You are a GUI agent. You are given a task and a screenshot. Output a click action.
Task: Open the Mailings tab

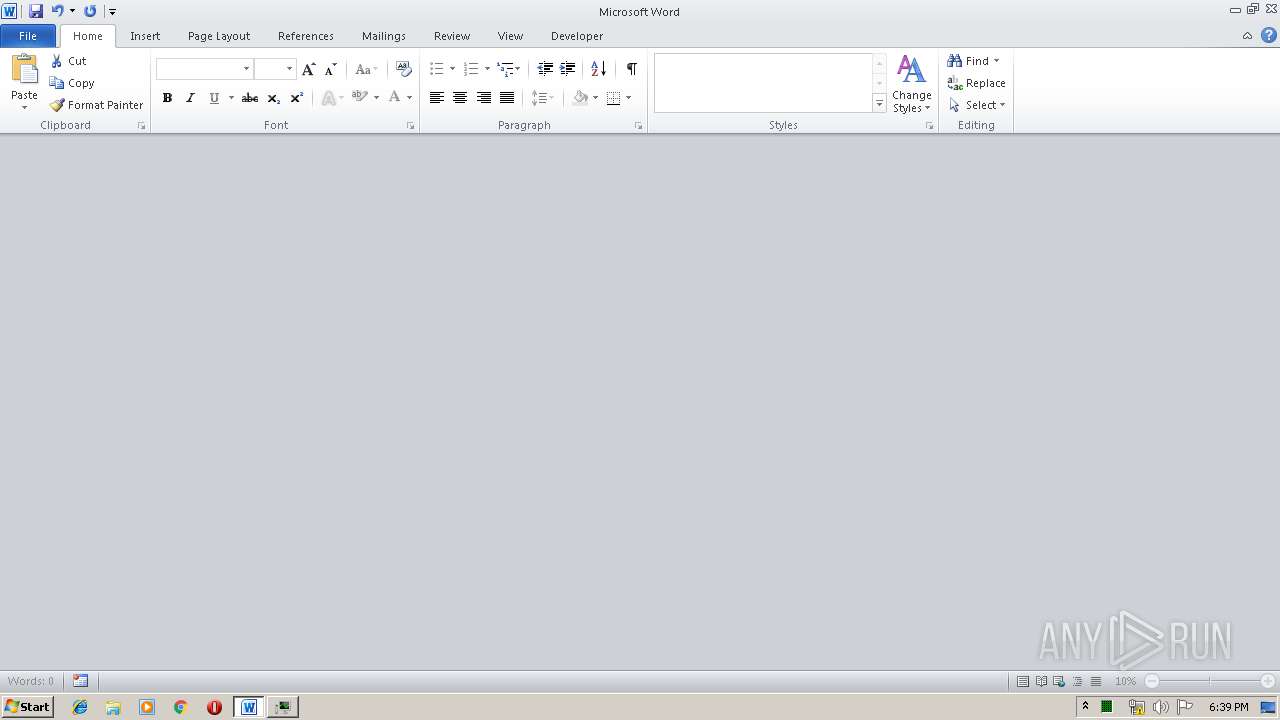pyautogui.click(x=384, y=36)
